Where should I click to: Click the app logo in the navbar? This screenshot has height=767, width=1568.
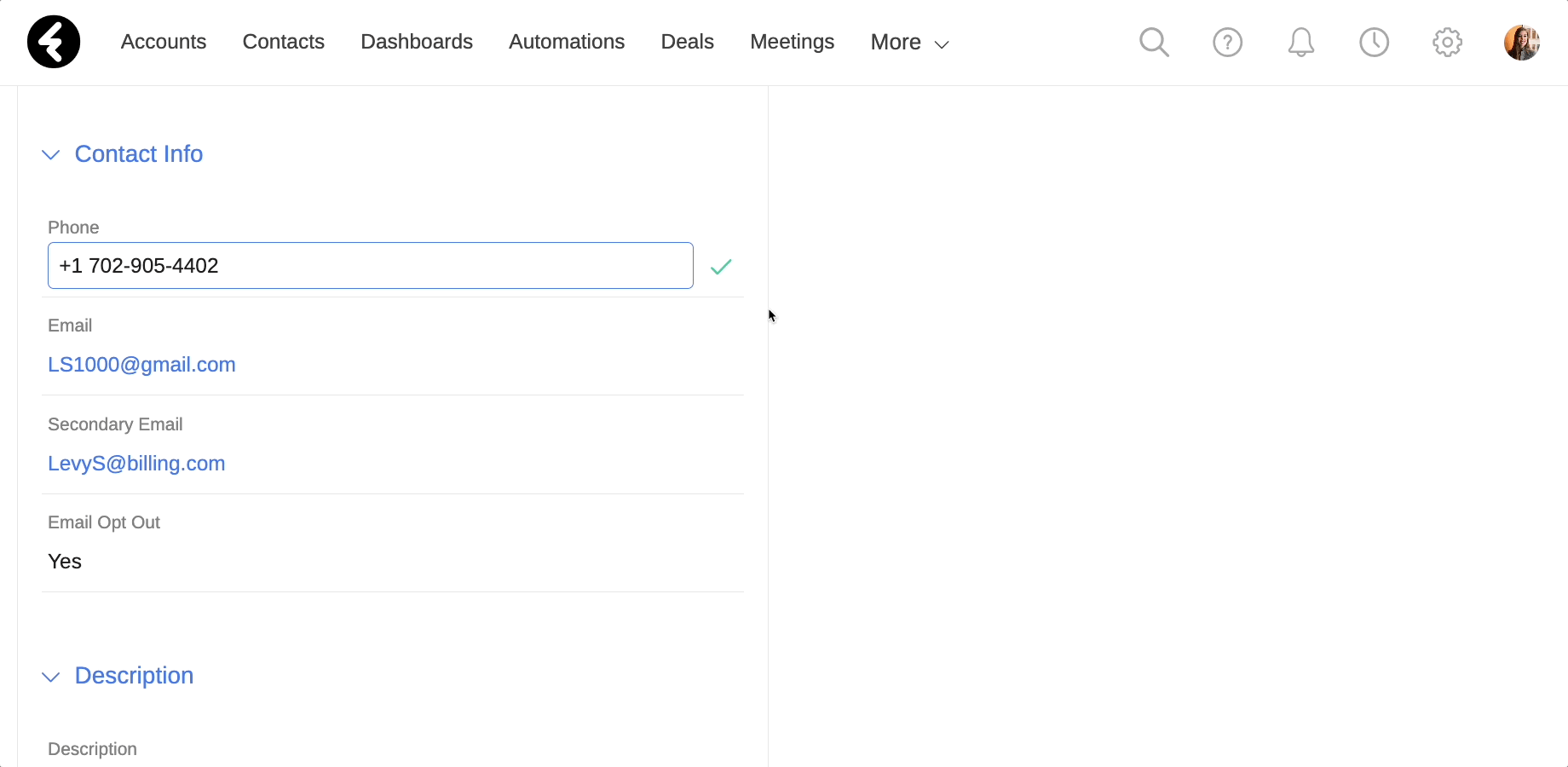(x=54, y=42)
